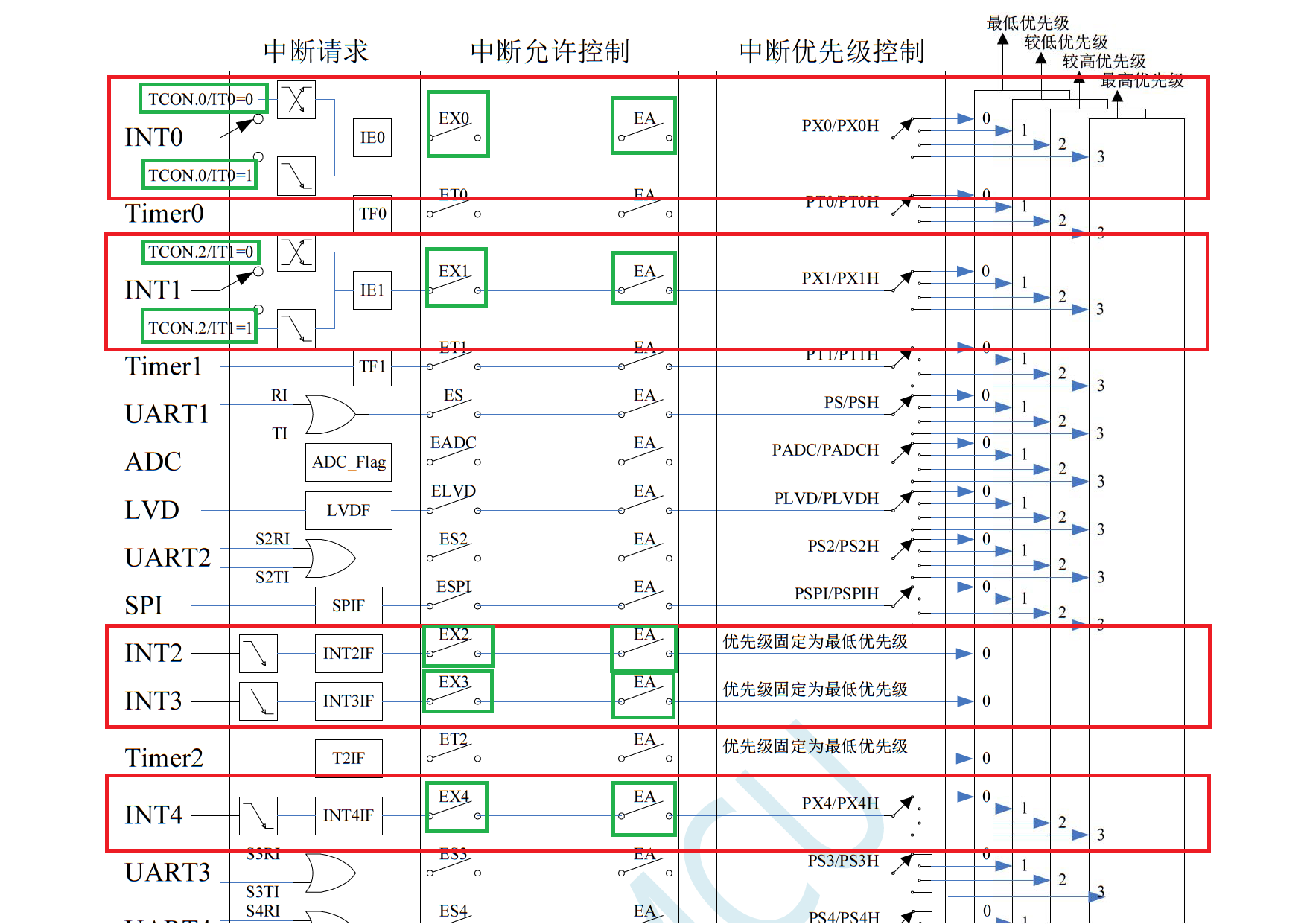Click the IE1 flag box
The image size is (1307, 924).
click(372, 290)
